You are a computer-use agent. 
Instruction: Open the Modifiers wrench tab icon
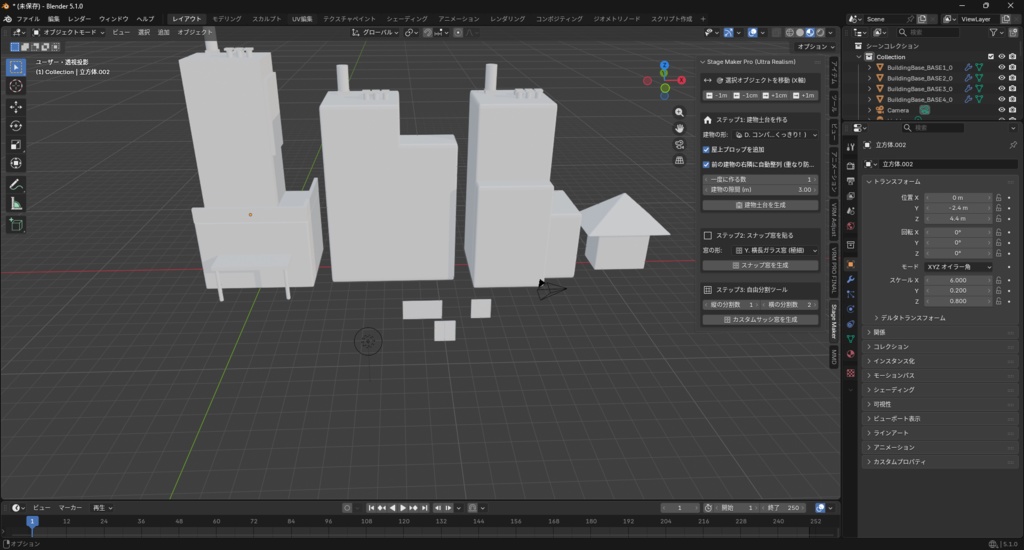click(850, 280)
